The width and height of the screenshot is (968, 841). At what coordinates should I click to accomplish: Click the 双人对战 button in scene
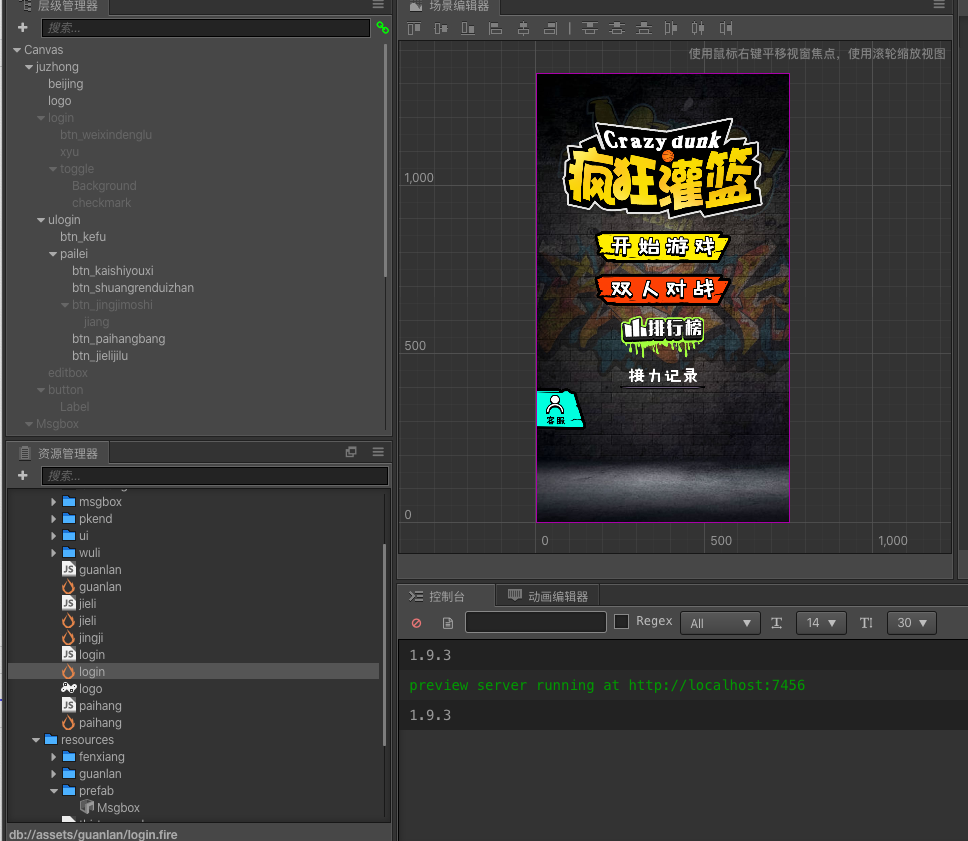(x=663, y=289)
